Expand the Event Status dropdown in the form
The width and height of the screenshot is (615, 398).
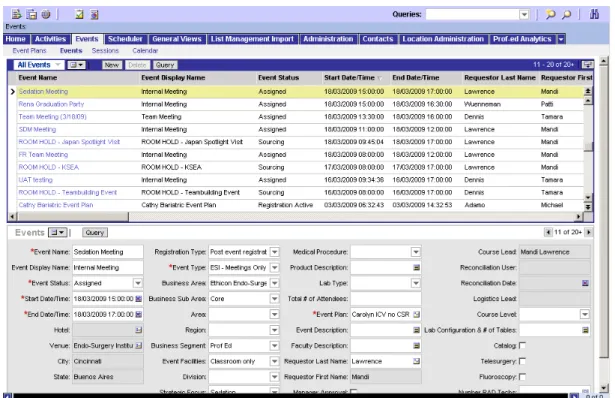[x=138, y=283]
